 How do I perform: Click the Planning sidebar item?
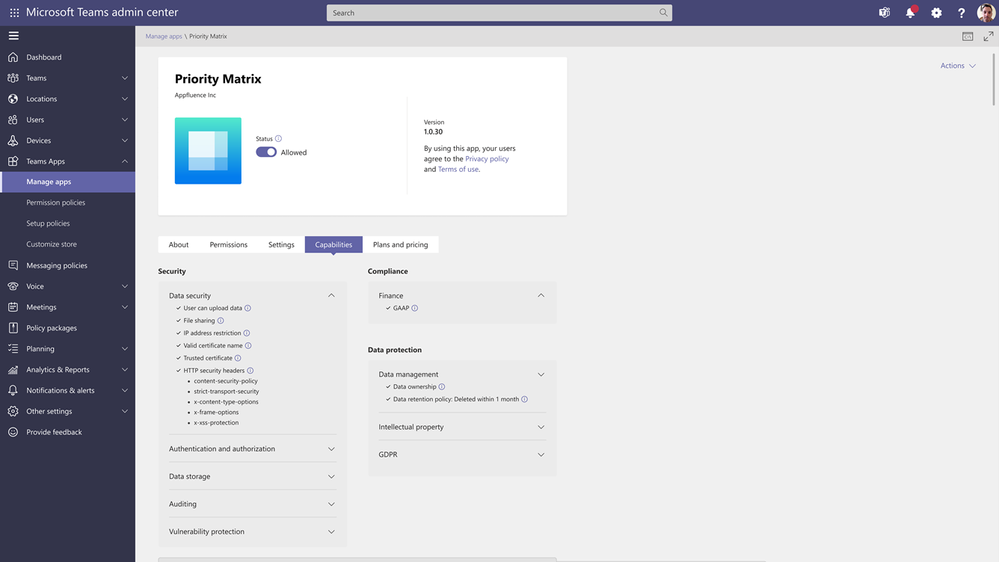[68, 349]
